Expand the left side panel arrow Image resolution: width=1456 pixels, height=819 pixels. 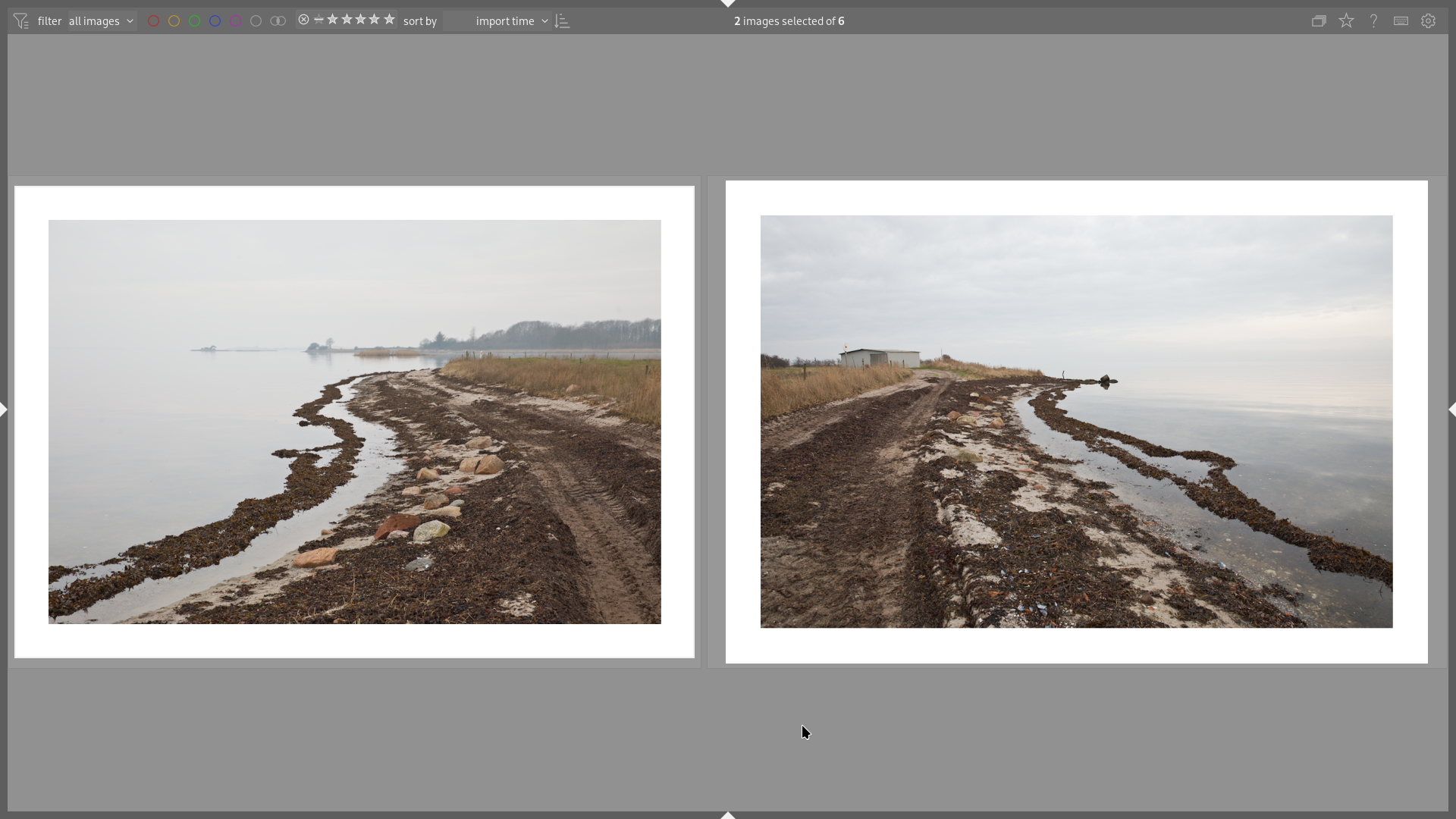(4, 409)
